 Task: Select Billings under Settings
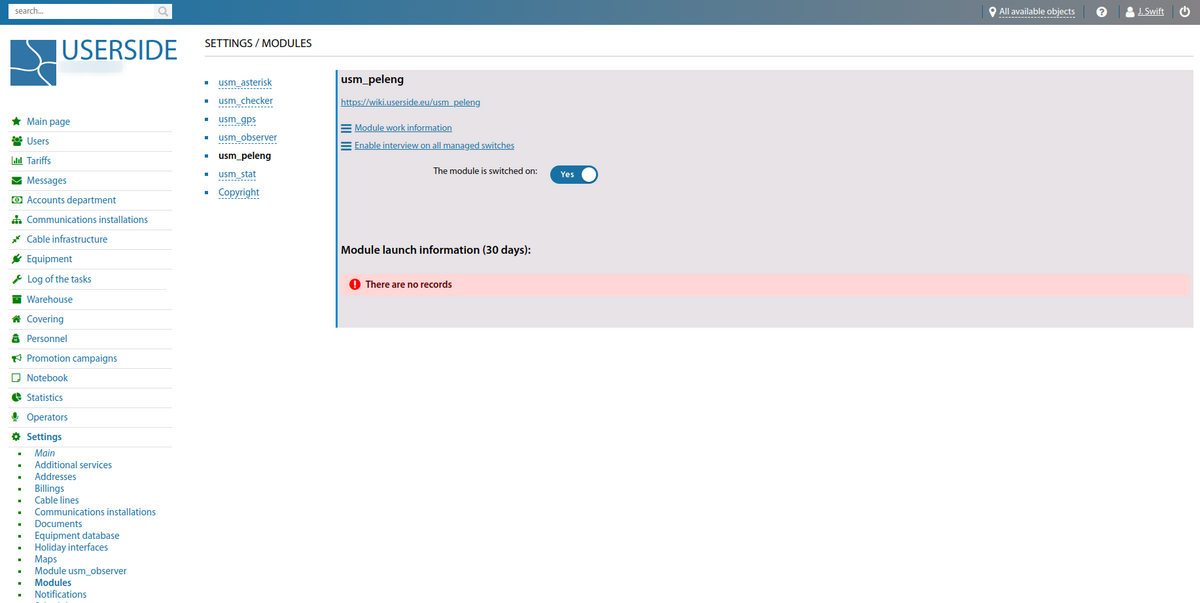(49, 488)
